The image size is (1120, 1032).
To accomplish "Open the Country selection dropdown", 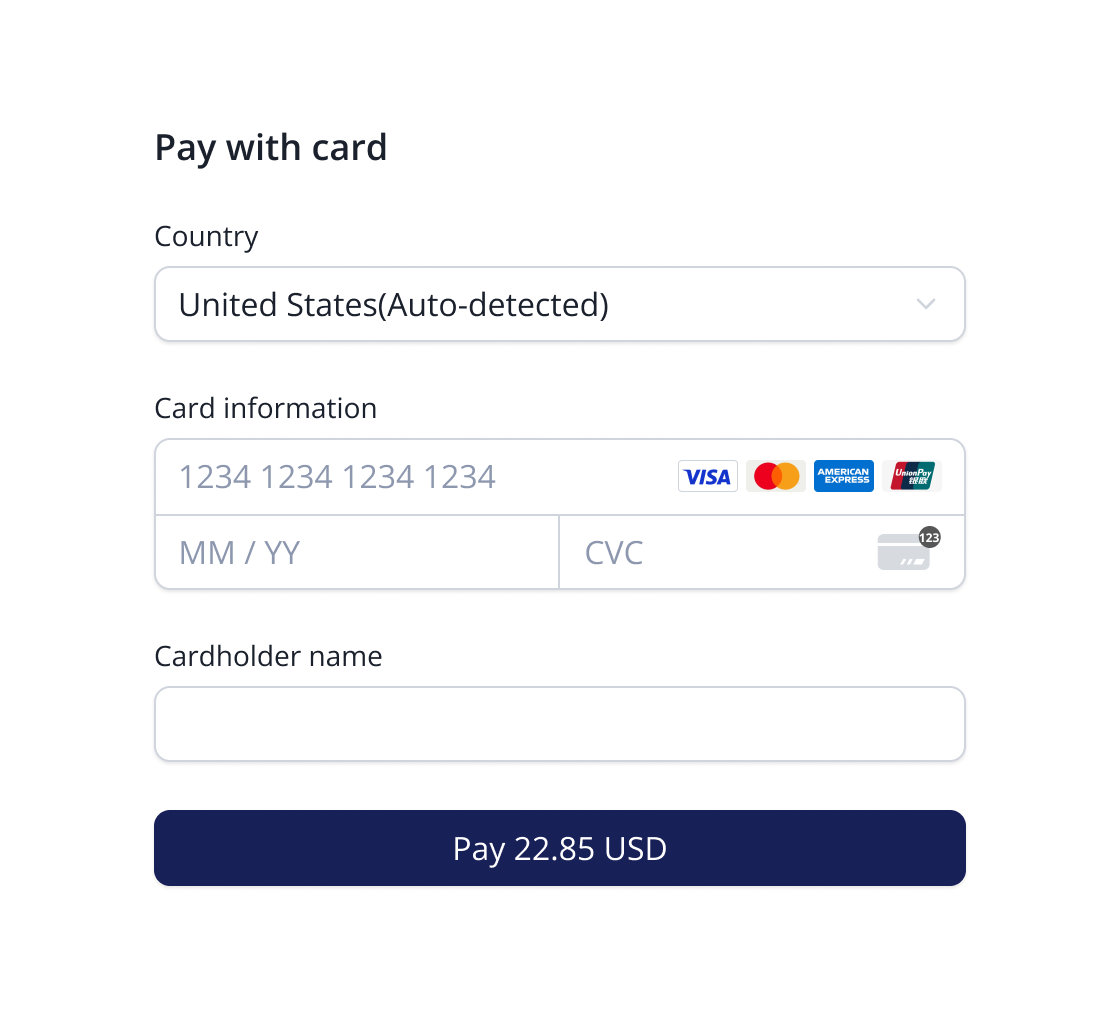I will [x=560, y=304].
